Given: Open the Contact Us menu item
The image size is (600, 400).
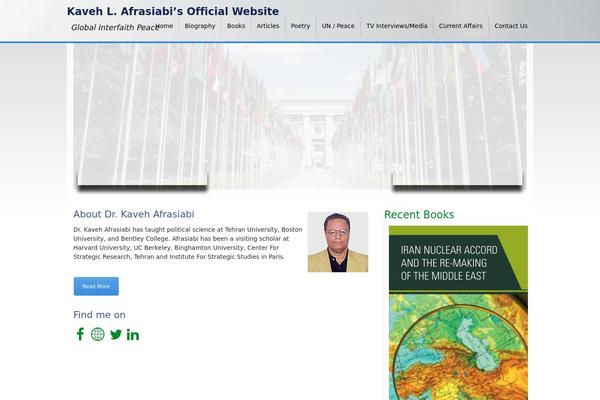Looking at the screenshot, I should (x=511, y=26).
